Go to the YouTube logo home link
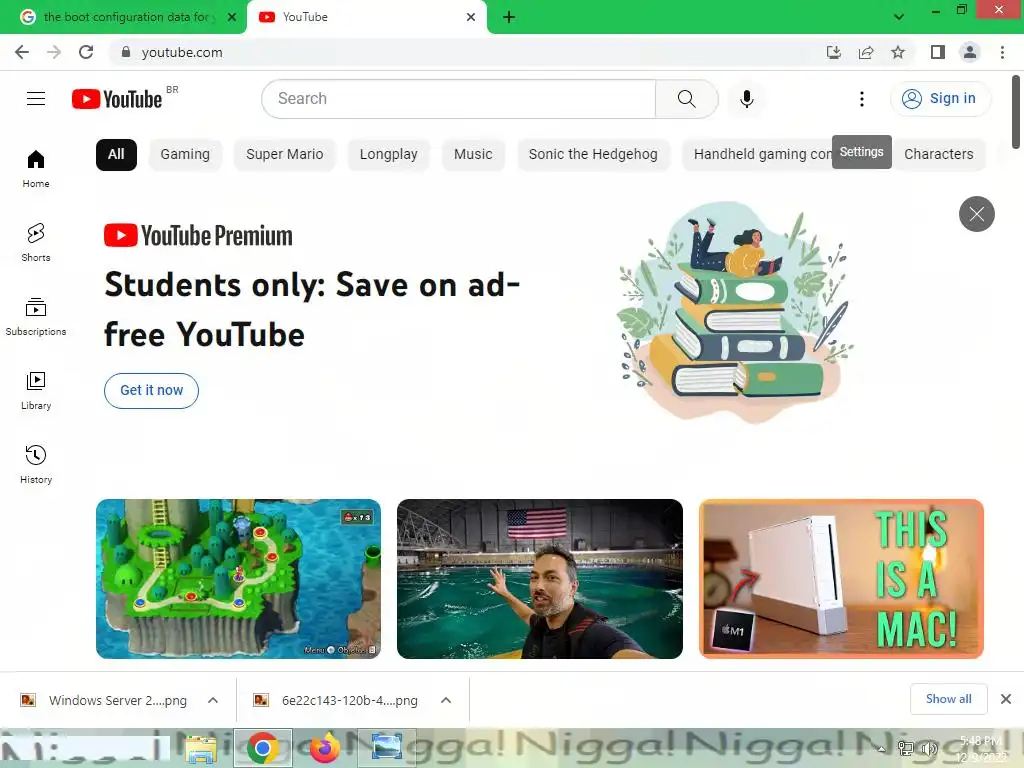 [x=117, y=99]
